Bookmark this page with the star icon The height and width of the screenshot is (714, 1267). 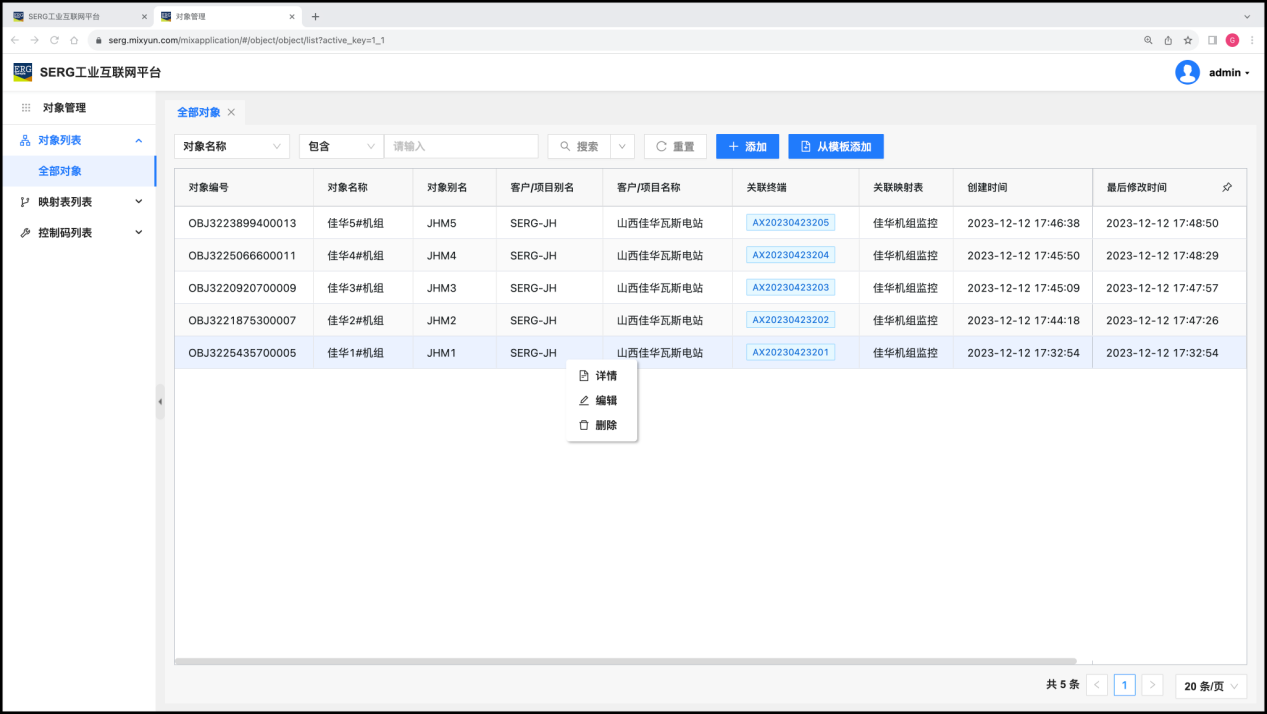point(1188,40)
